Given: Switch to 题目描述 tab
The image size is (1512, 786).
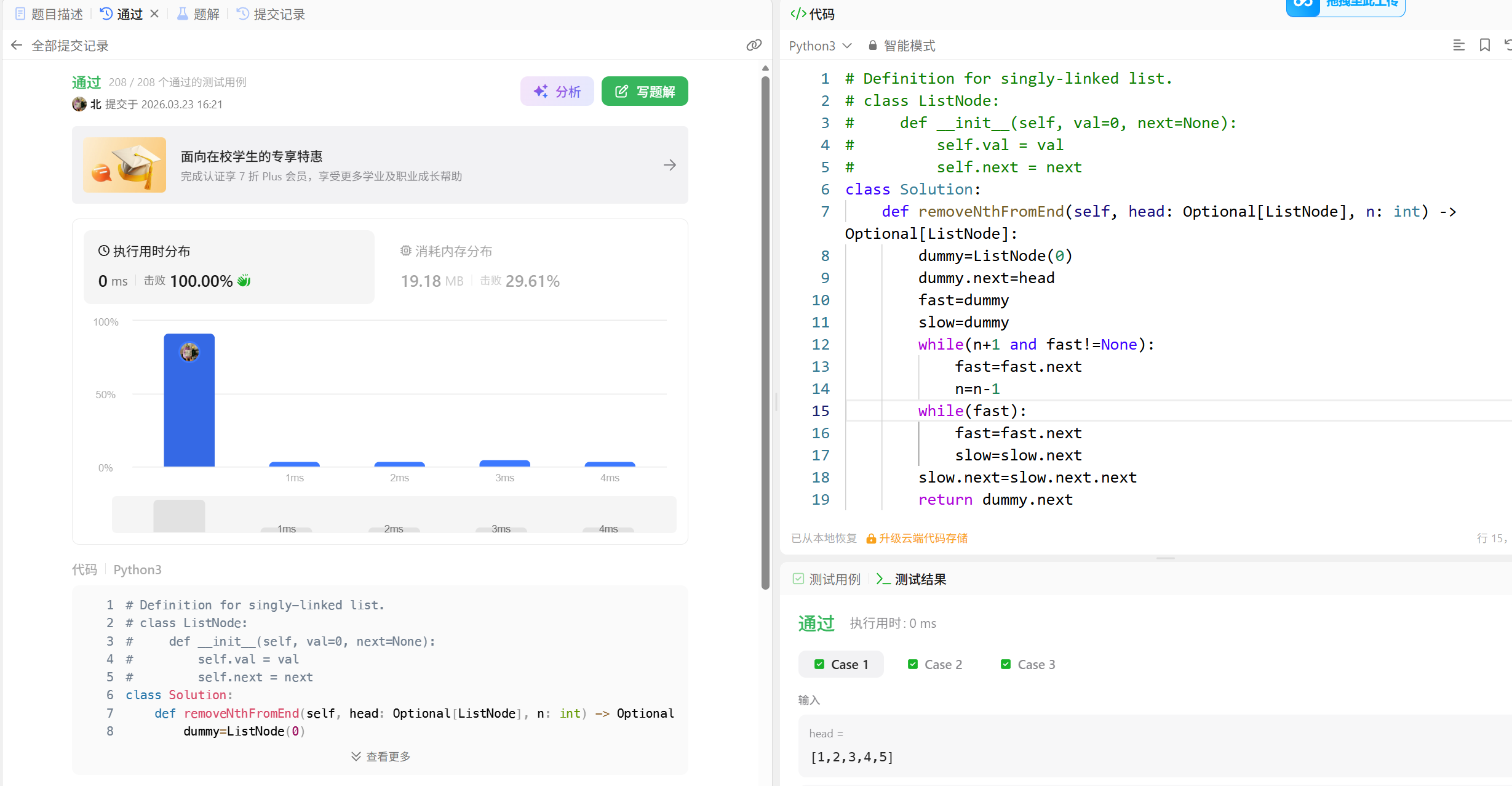Looking at the screenshot, I should coord(49,14).
